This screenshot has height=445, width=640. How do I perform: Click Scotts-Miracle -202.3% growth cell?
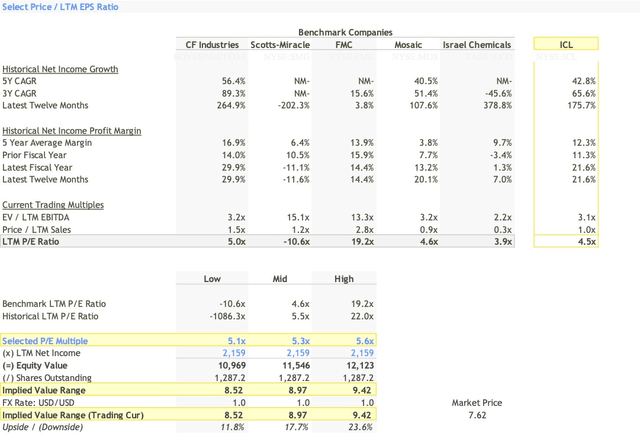tap(294, 105)
